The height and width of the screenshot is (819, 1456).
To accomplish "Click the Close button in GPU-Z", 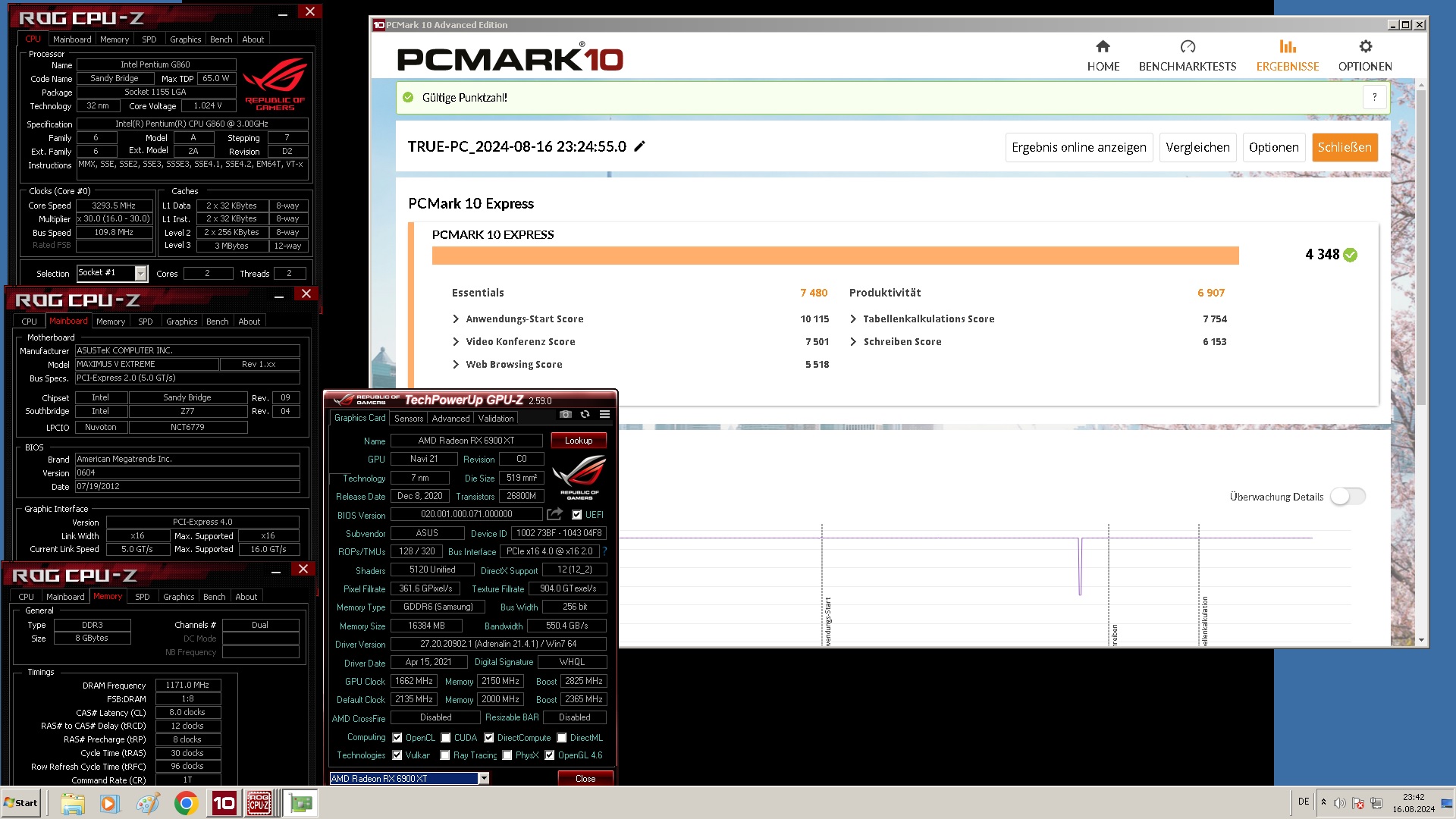I will click(x=585, y=779).
